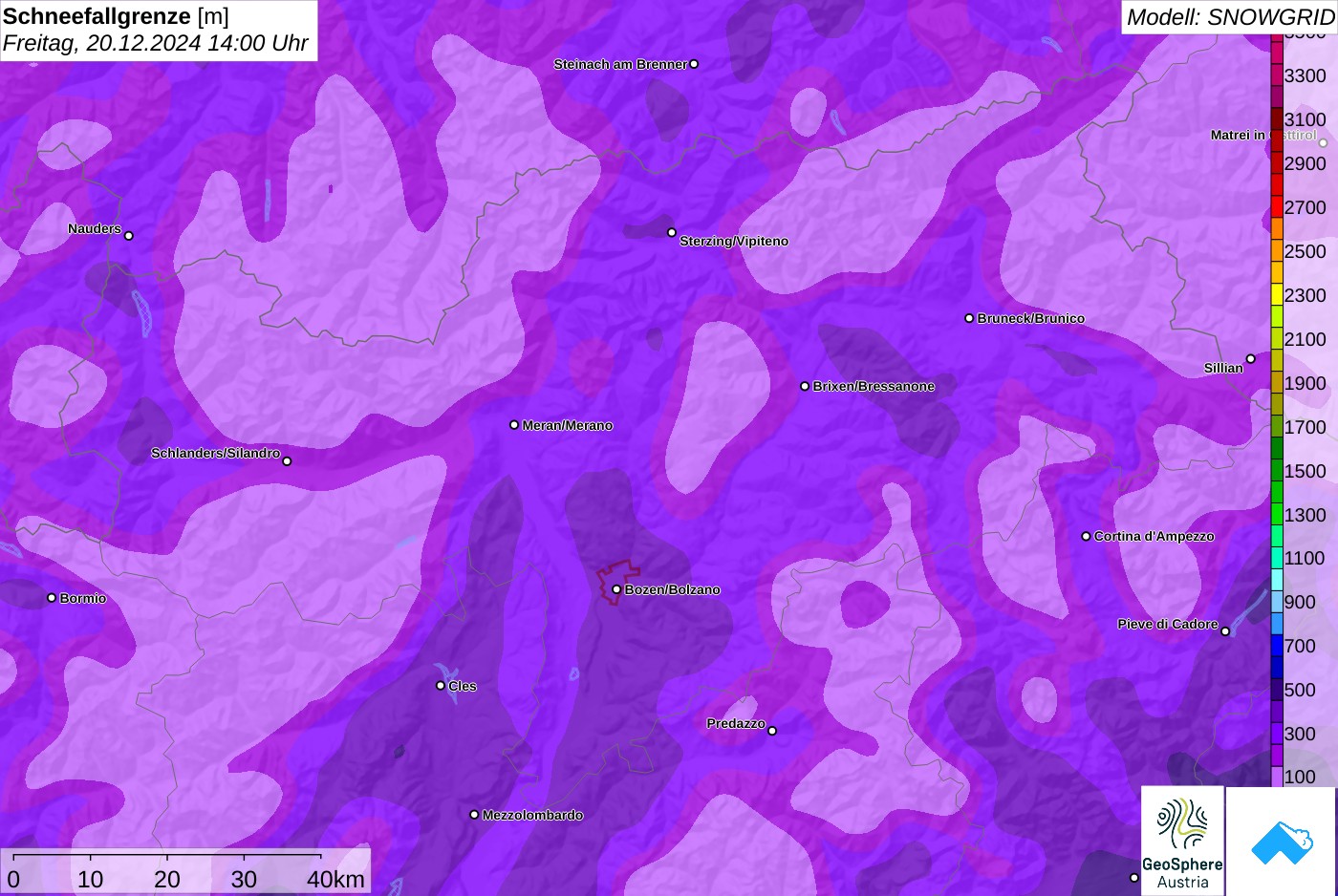Click the Bozen/Bolzano city marker dot

(x=616, y=589)
